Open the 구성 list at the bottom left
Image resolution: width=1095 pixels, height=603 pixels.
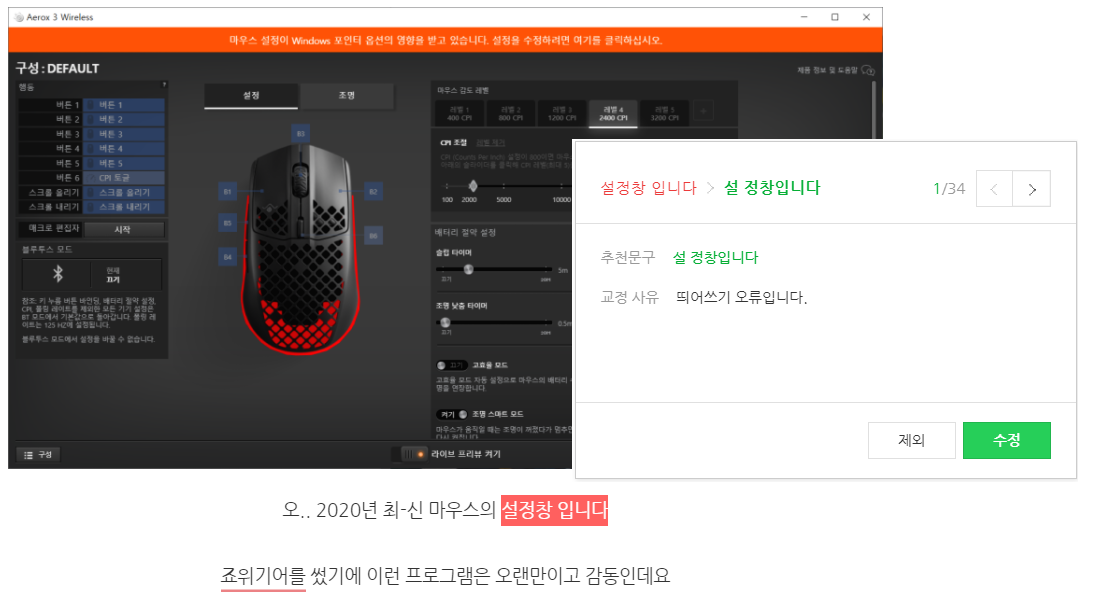(x=38, y=454)
